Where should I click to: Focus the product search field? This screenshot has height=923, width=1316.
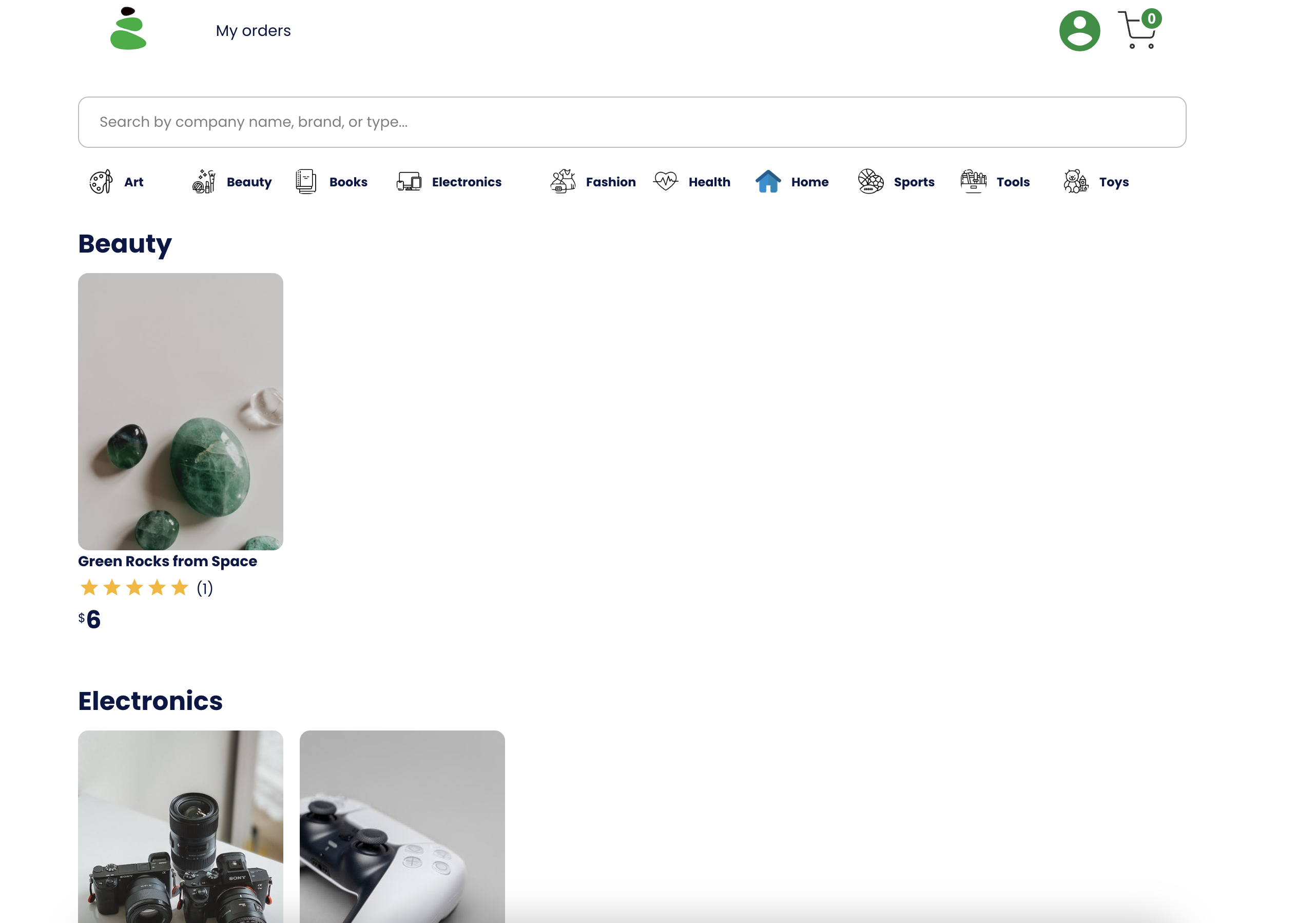(x=632, y=122)
